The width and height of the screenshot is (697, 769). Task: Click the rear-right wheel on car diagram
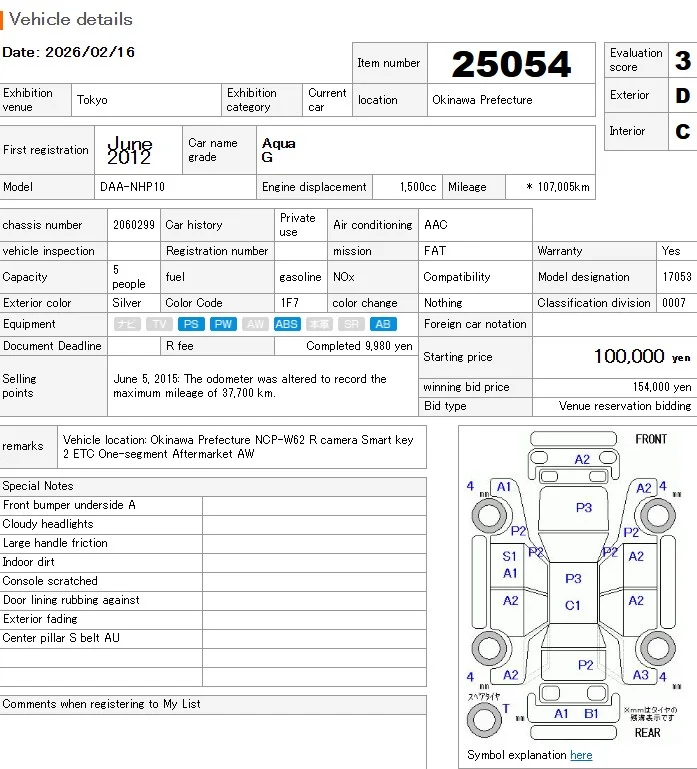point(657,648)
